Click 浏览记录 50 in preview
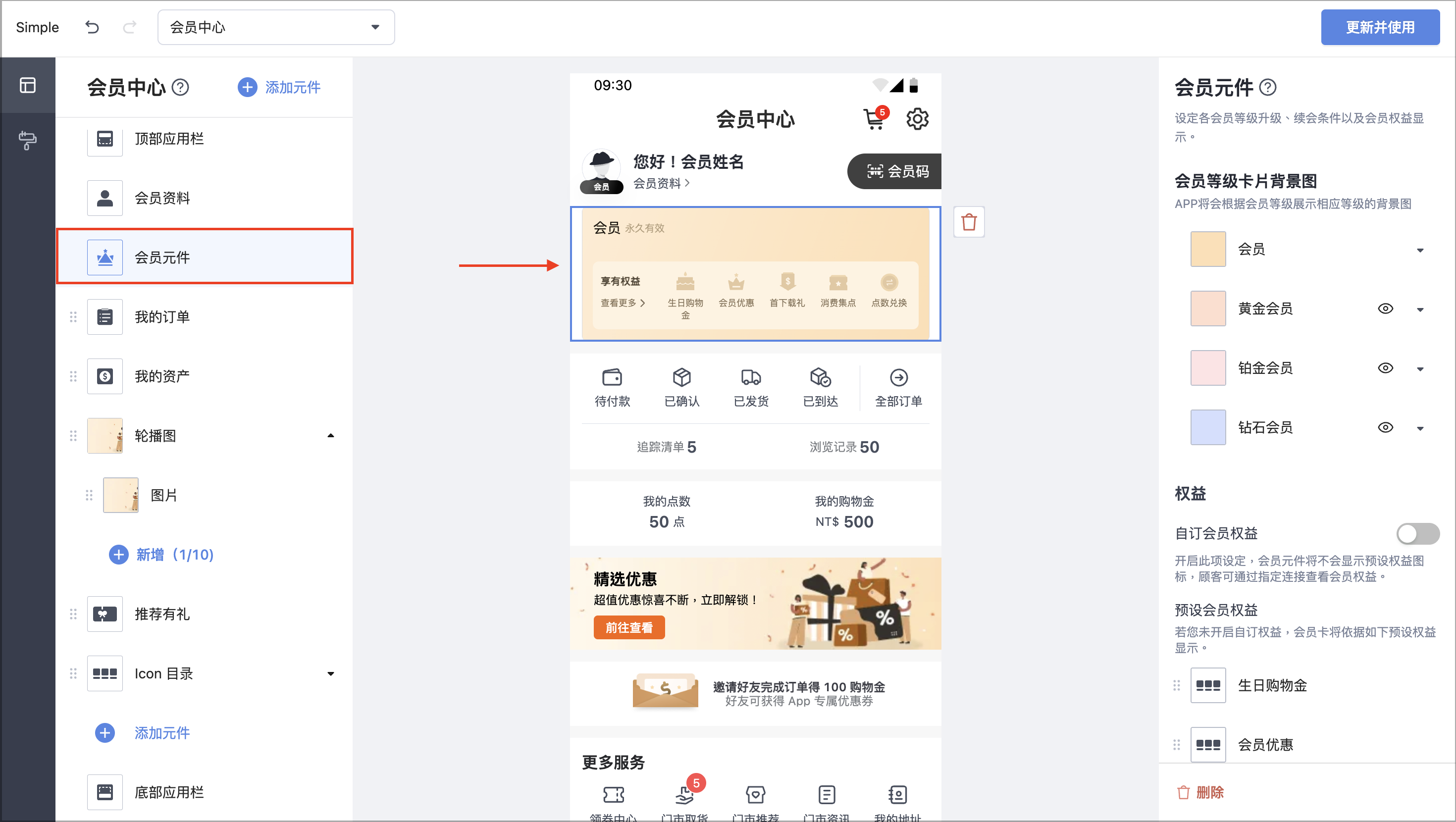The image size is (1456, 822). 844,447
